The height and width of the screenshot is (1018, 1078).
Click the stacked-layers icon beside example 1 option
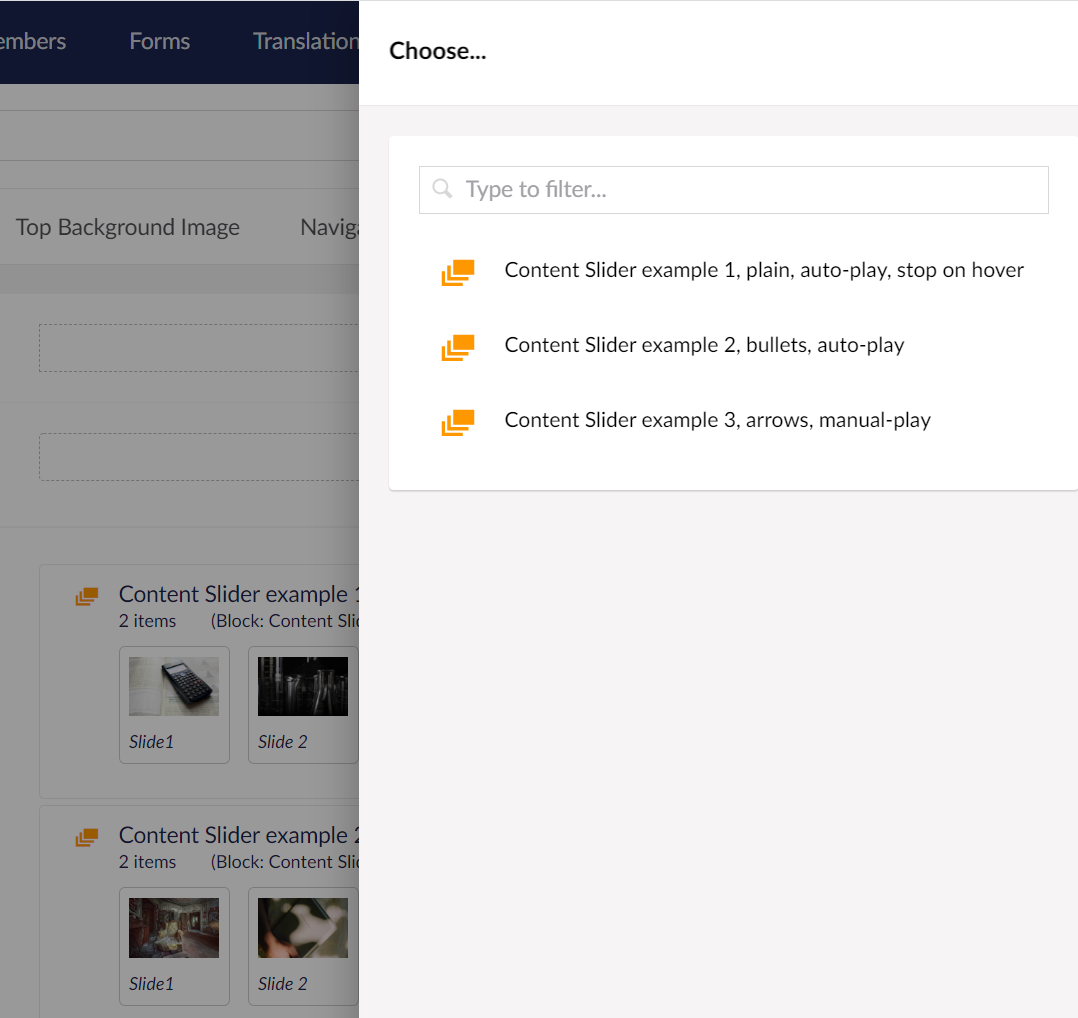[457, 270]
